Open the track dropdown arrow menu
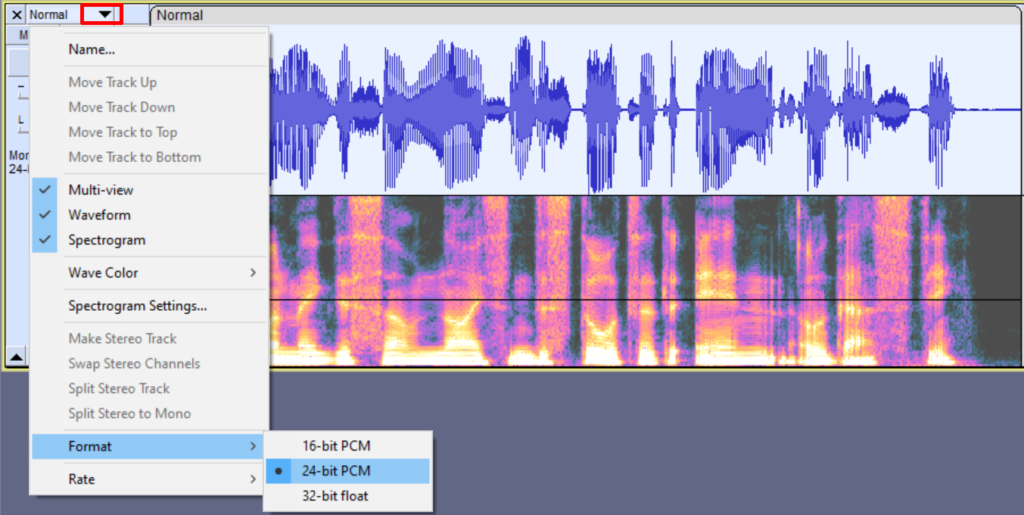Screen dimensions: 1024x515 104,14
